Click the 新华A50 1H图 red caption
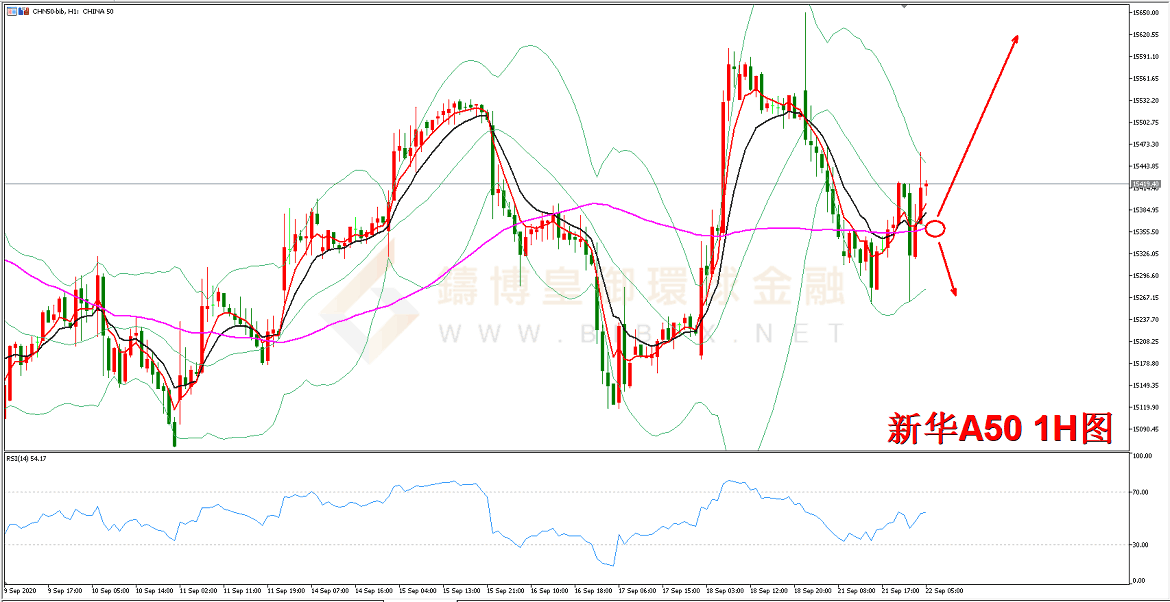 tap(1000, 428)
